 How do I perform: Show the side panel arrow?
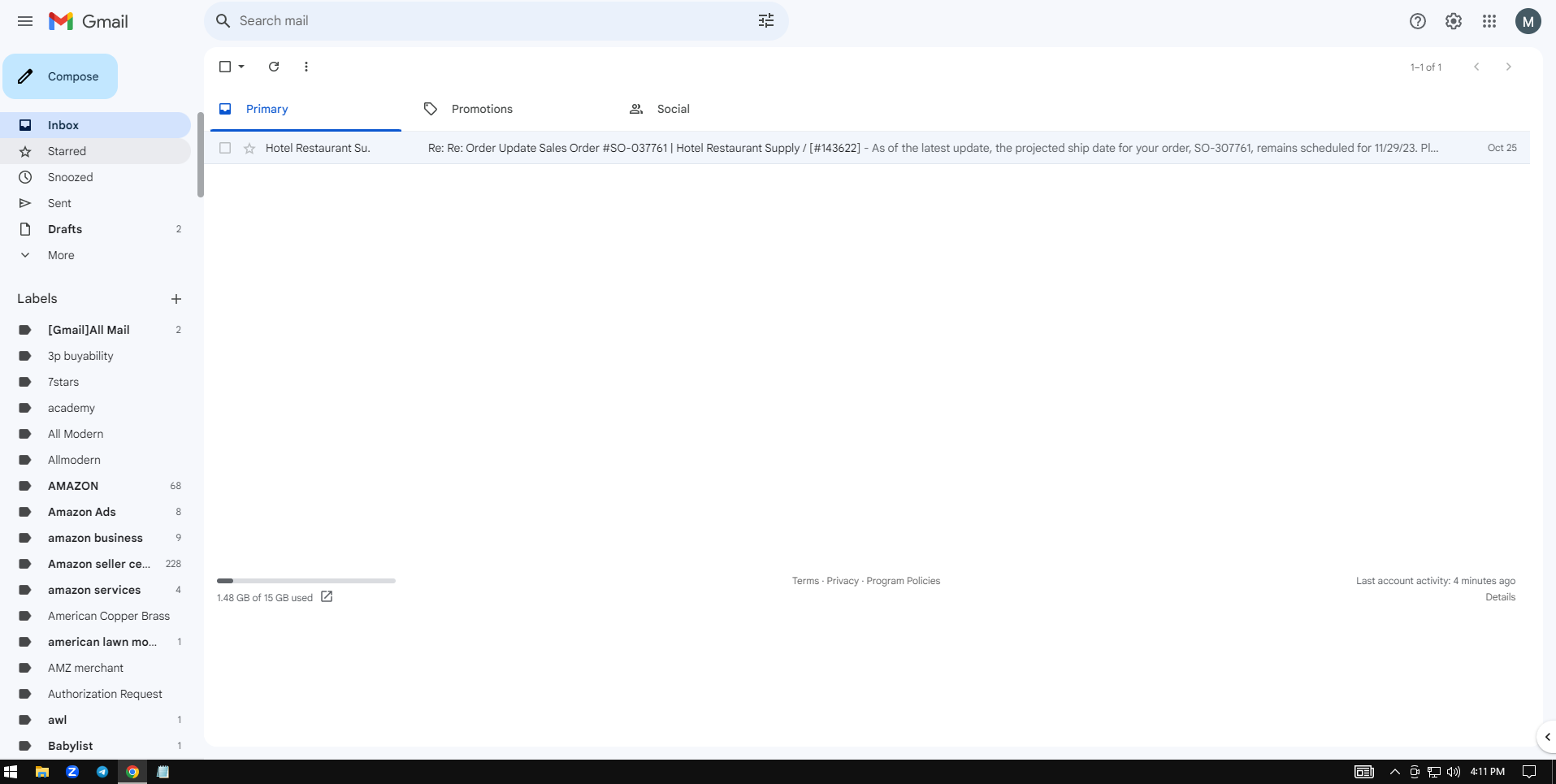[1547, 737]
